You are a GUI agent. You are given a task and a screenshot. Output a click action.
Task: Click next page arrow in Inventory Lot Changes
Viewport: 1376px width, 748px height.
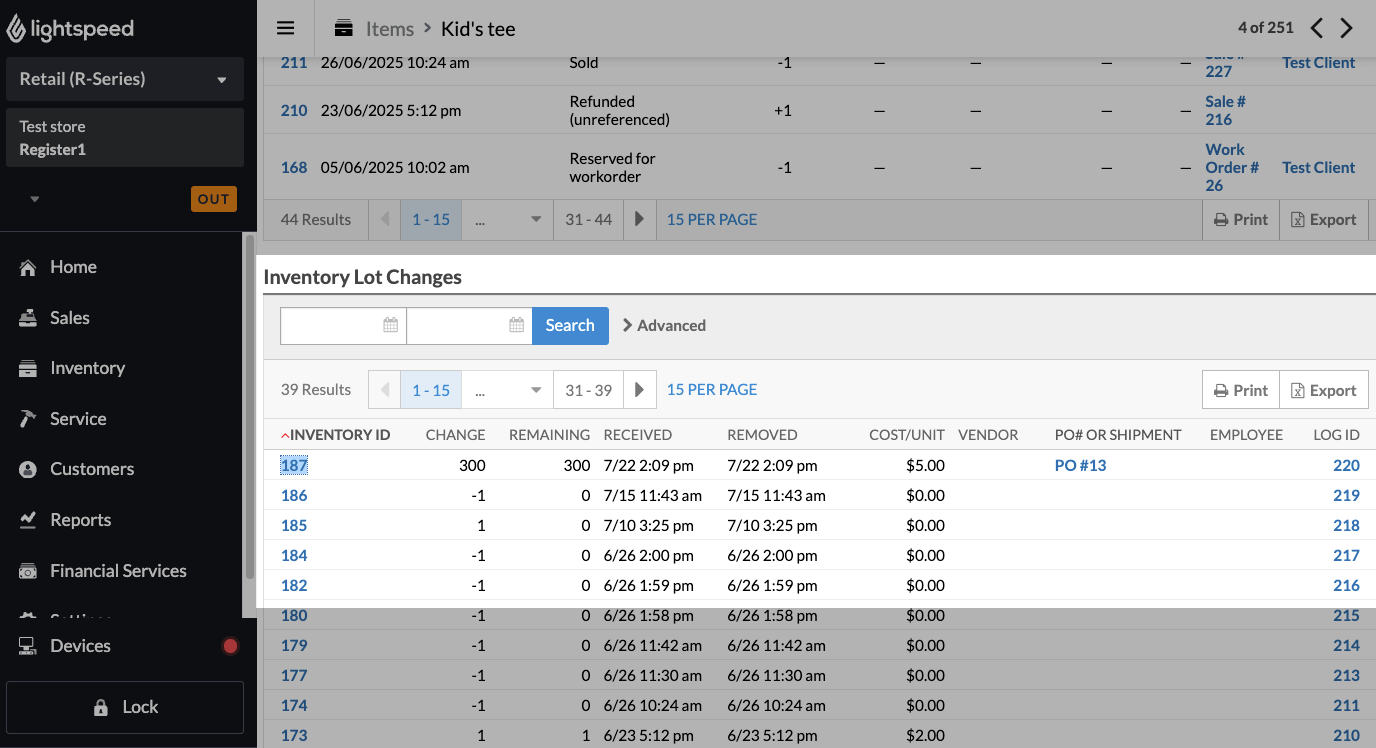[639, 390]
